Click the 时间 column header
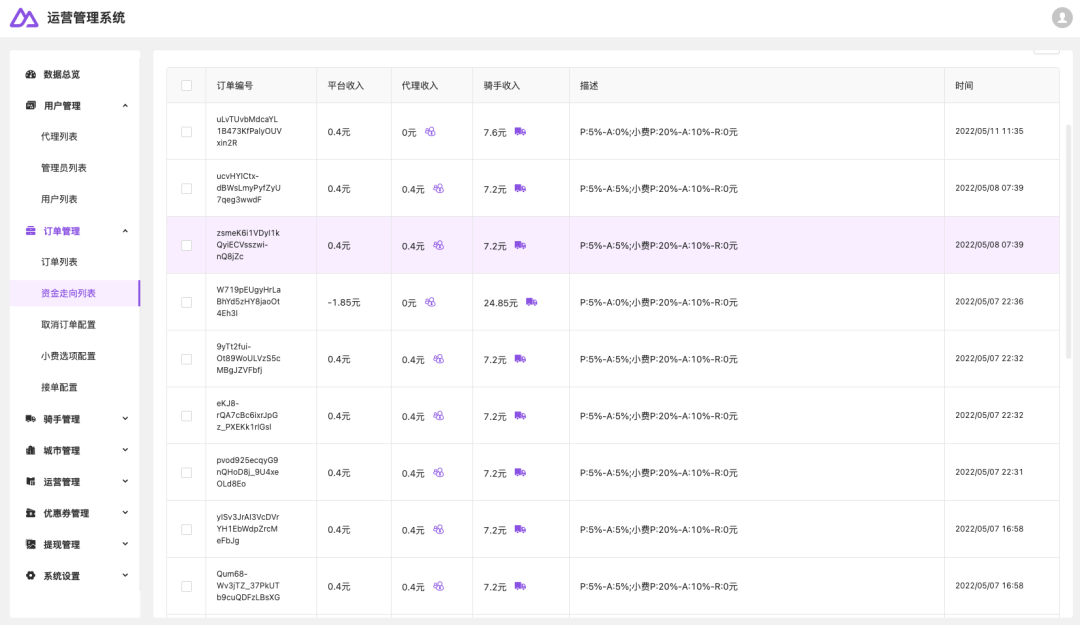 (x=964, y=86)
